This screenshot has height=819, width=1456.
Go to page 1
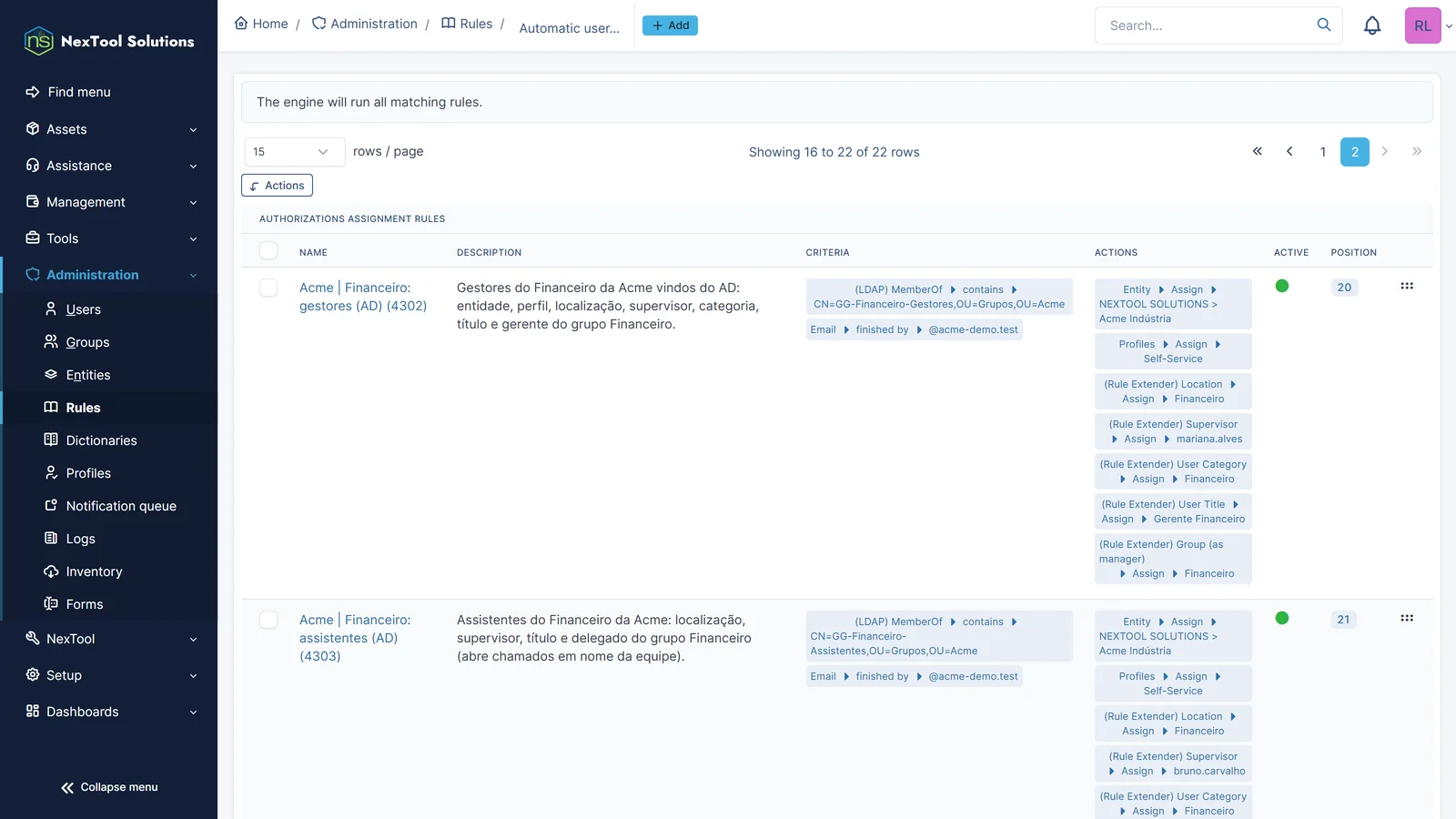(1323, 152)
